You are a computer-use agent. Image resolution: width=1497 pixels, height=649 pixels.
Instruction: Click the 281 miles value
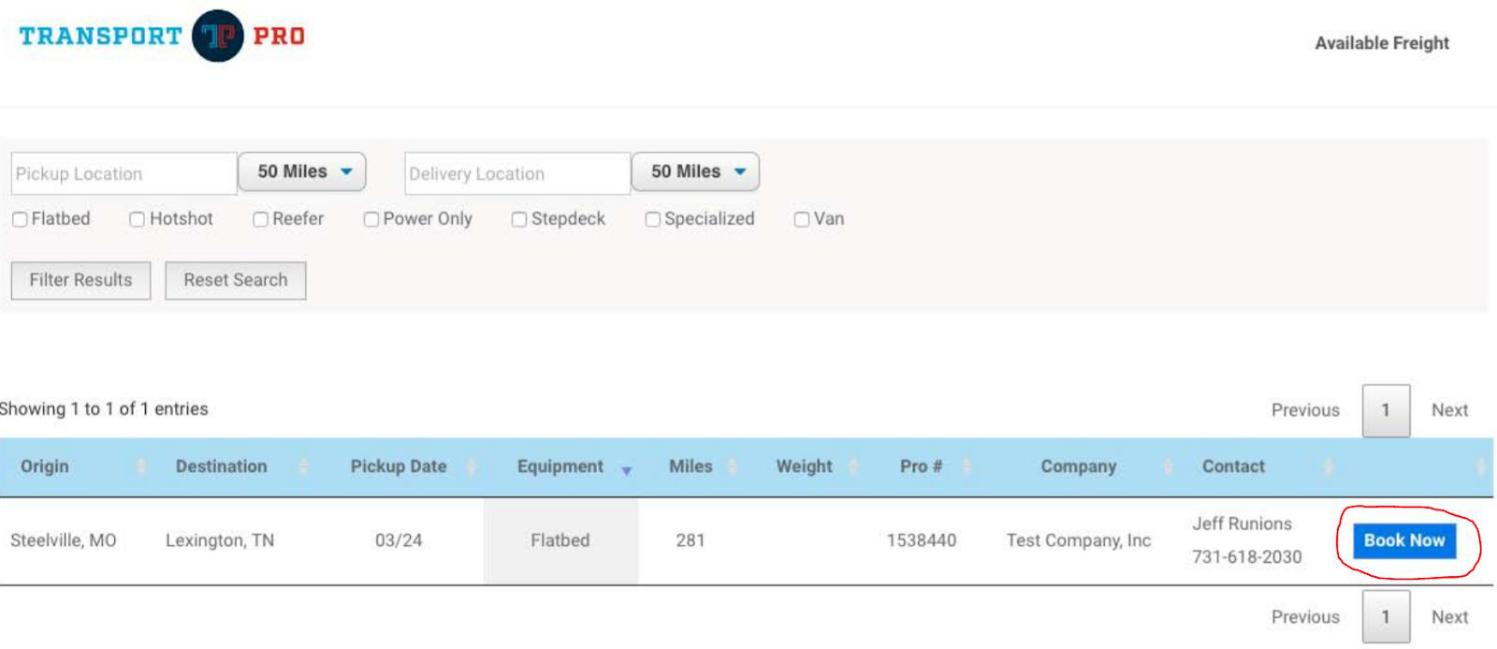690,540
